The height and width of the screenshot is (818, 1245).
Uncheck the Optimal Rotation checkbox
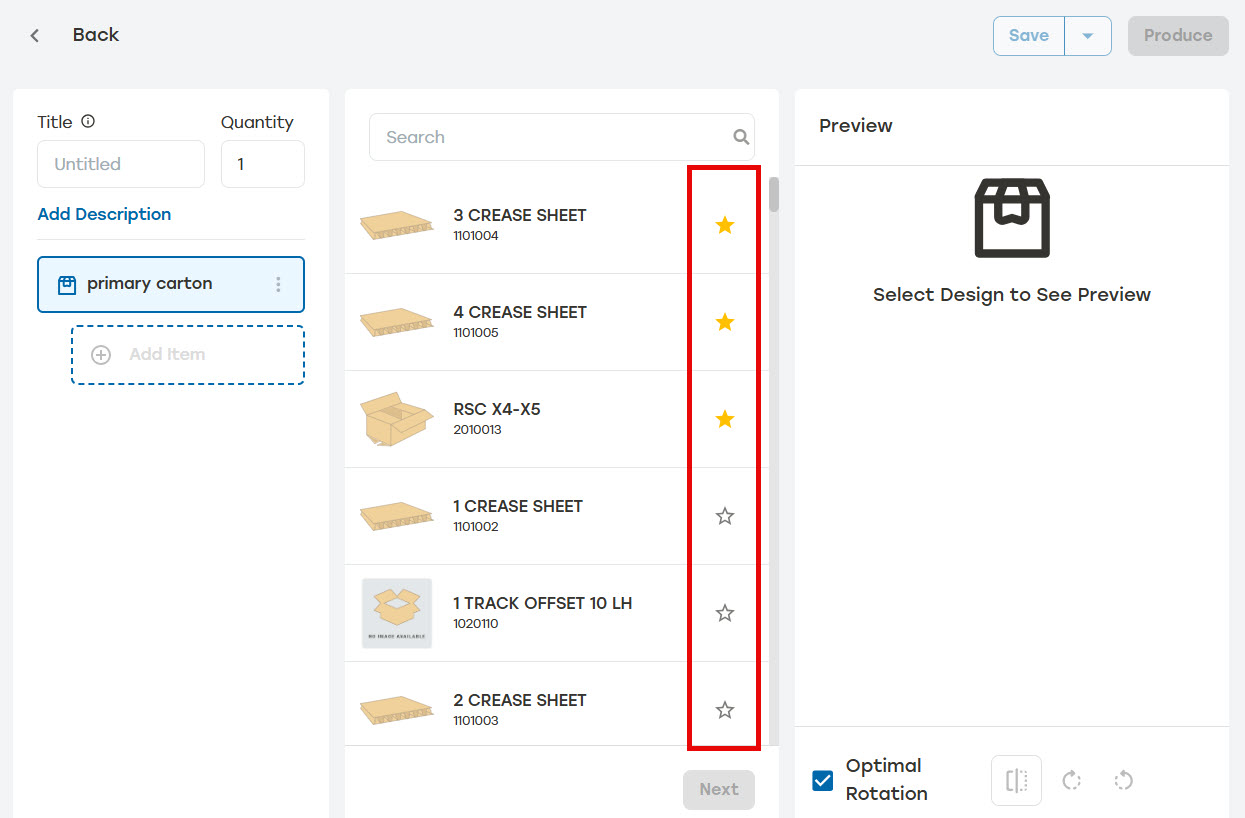[x=823, y=780]
